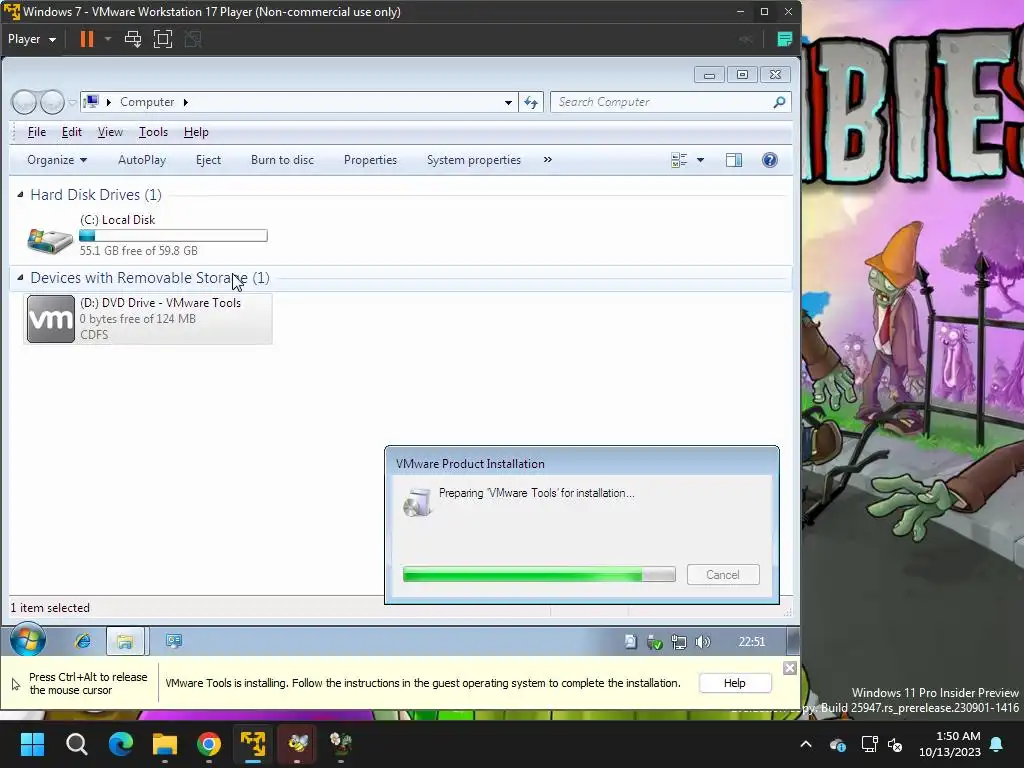Viewport: 1024px width, 768px height.
Task: Open the green notes icon in VMware toolbar
Action: point(784,39)
